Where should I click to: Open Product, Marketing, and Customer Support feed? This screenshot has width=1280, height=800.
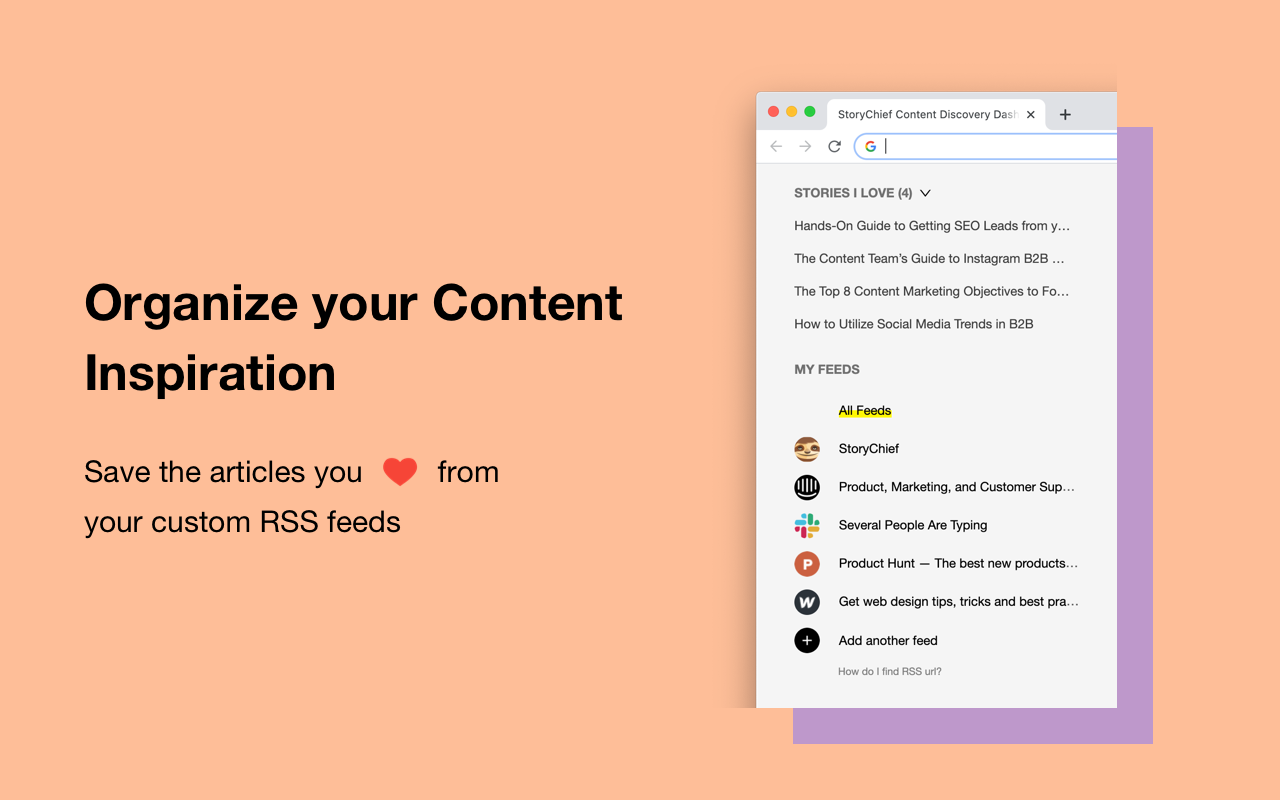click(957, 487)
